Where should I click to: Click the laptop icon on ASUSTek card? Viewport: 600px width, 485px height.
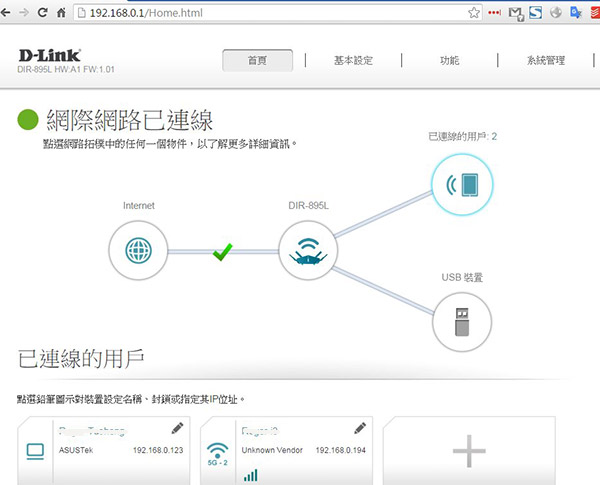click(x=34, y=452)
